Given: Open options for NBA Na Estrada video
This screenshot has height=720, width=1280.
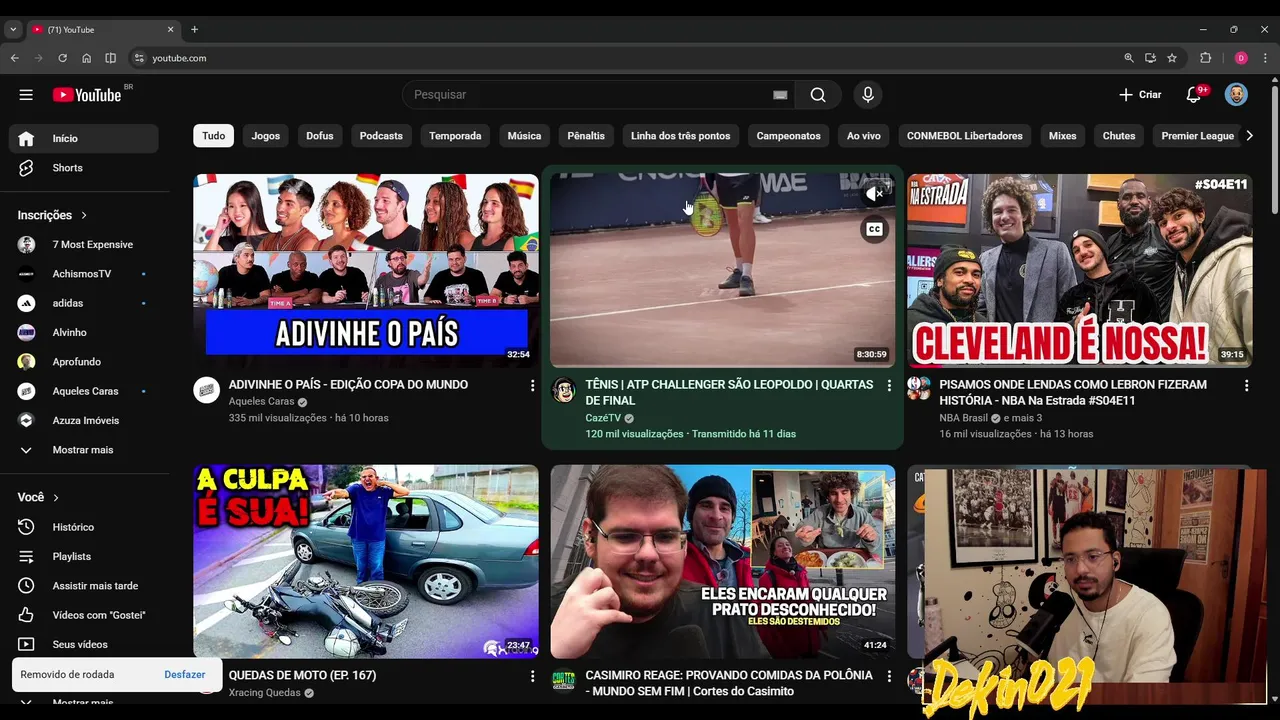Looking at the screenshot, I should click(1246, 385).
